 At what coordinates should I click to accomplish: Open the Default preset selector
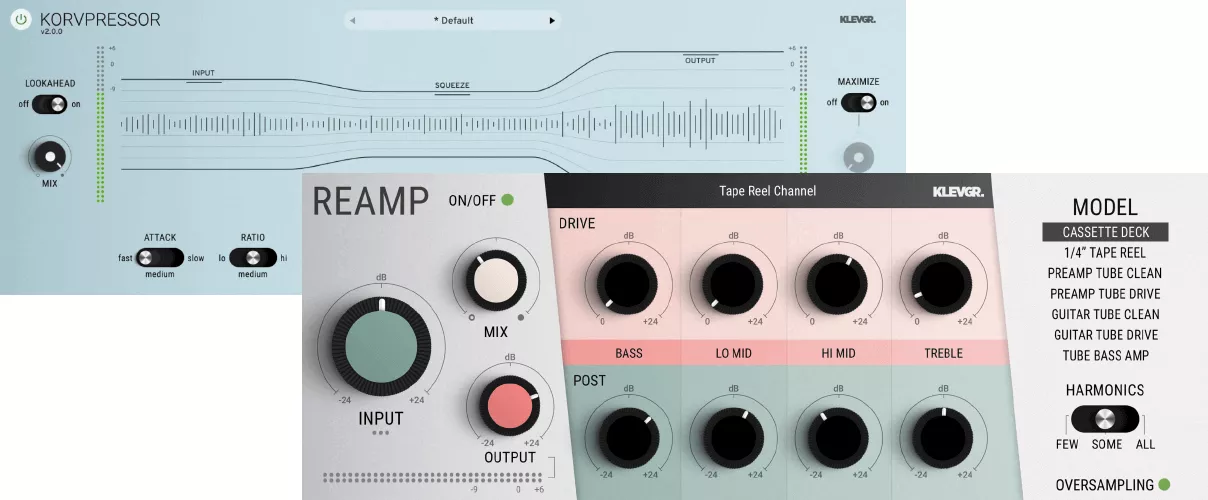[452, 20]
